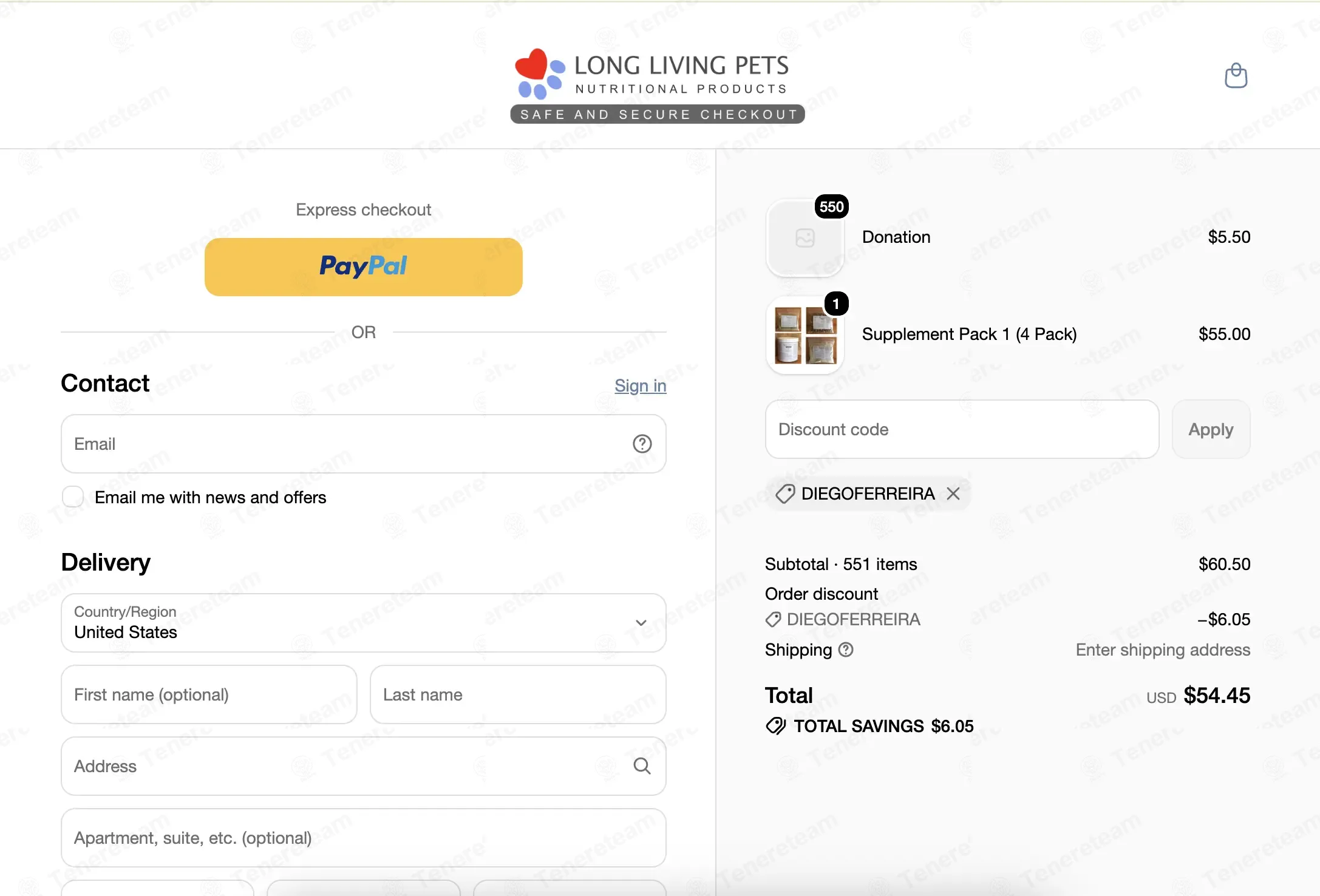Click the email help question mark icon
The height and width of the screenshot is (896, 1320).
pos(642,444)
